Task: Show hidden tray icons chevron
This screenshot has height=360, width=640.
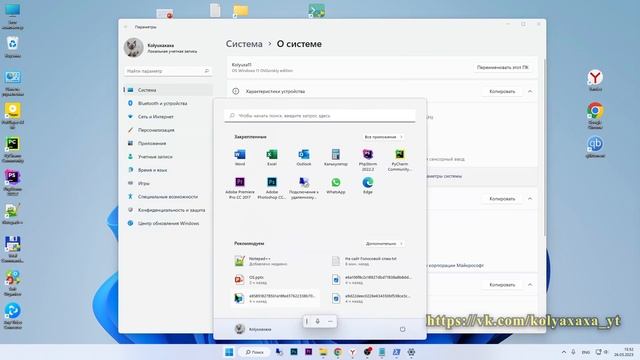Action: click(564, 352)
